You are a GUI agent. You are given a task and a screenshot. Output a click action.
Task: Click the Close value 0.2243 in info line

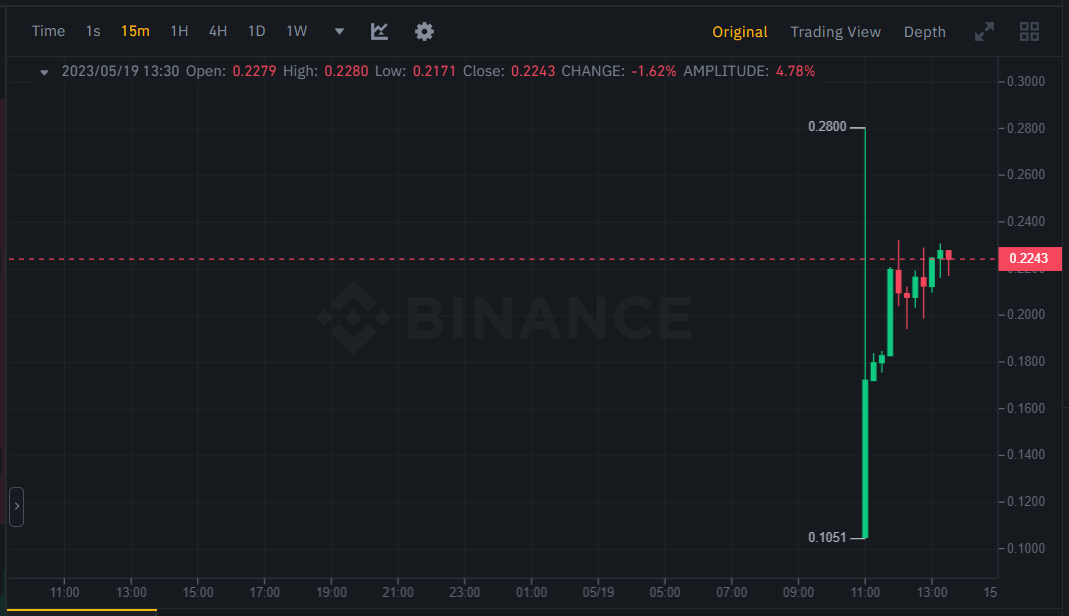click(533, 72)
